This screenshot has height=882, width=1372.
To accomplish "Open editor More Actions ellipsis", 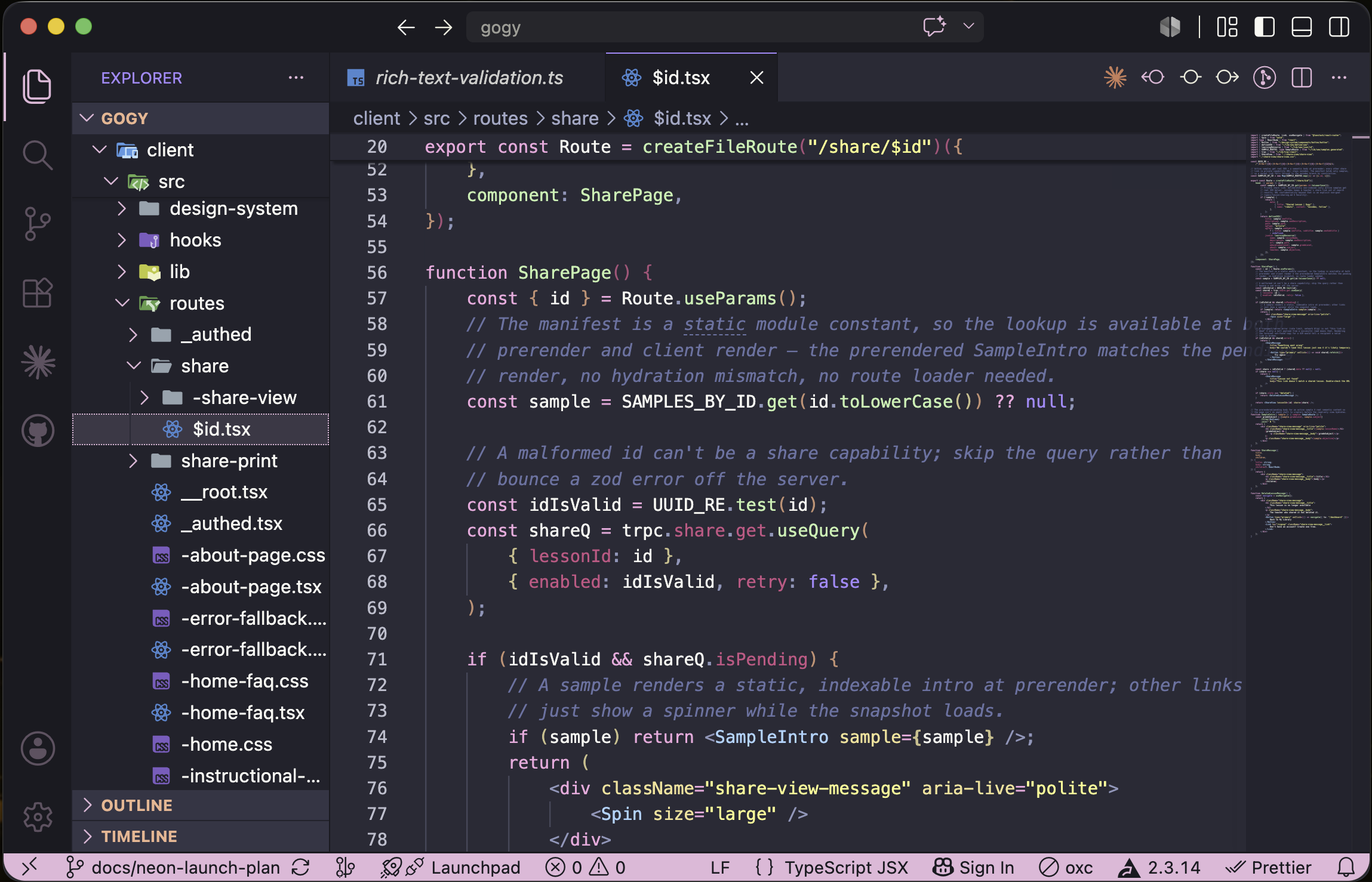I will tap(1339, 78).
